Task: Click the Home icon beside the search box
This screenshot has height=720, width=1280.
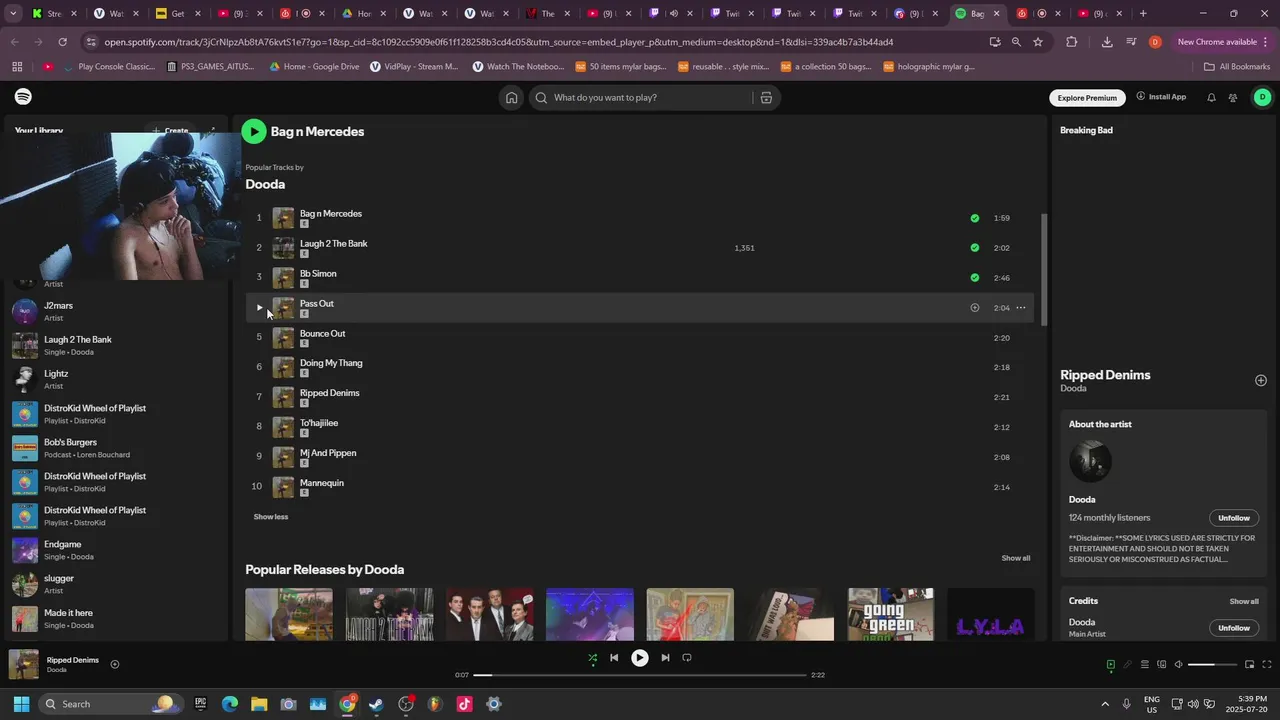Action: click(x=511, y=97)
